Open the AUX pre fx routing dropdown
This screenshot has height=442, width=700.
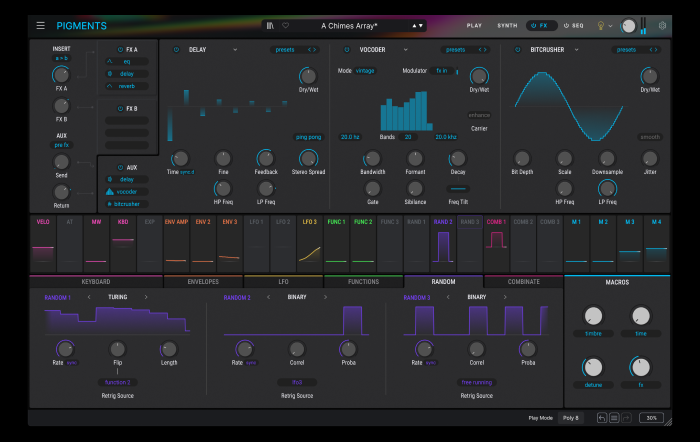coord(62,145)
